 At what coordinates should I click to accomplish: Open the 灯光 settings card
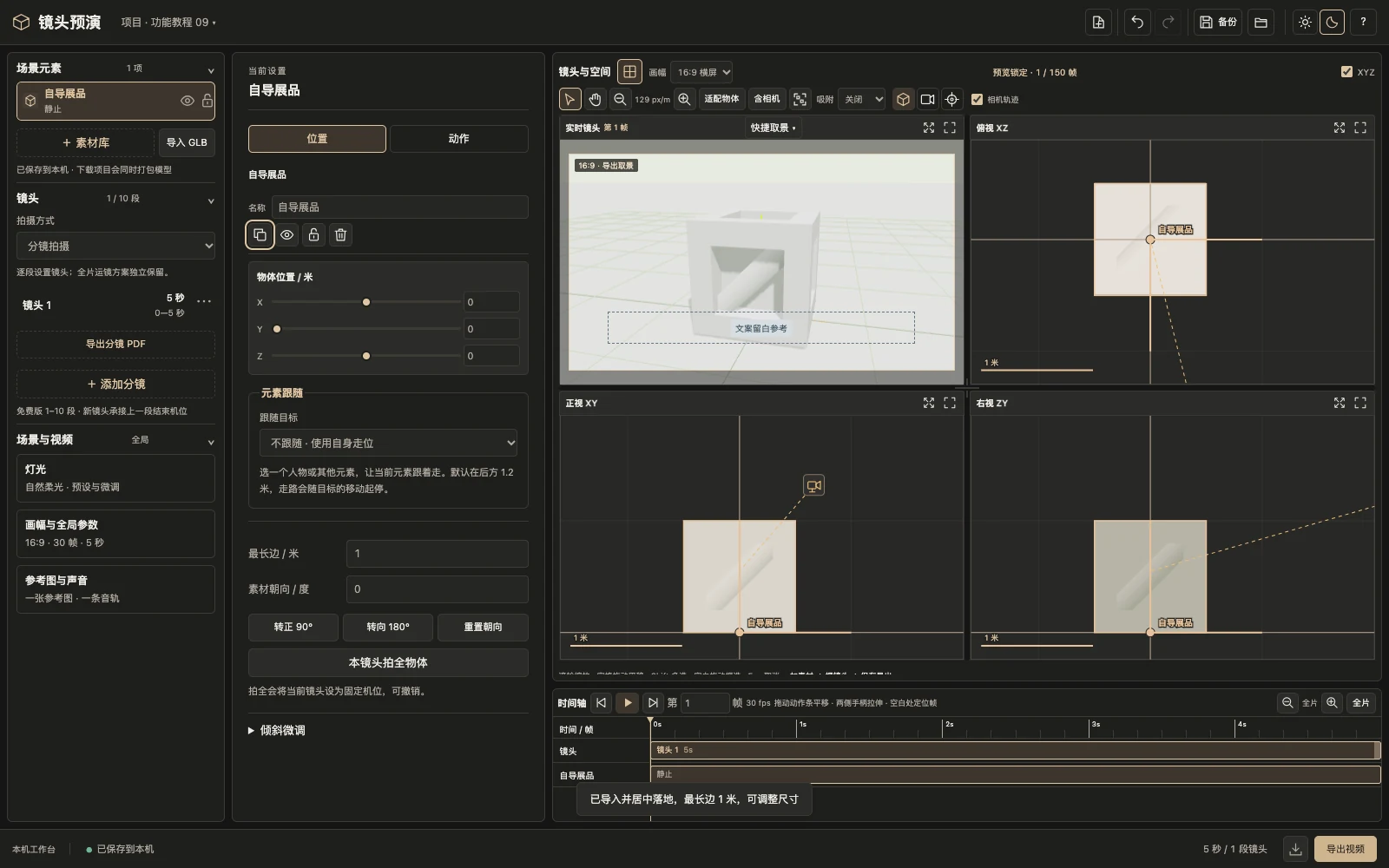click(x=115, y=478)
